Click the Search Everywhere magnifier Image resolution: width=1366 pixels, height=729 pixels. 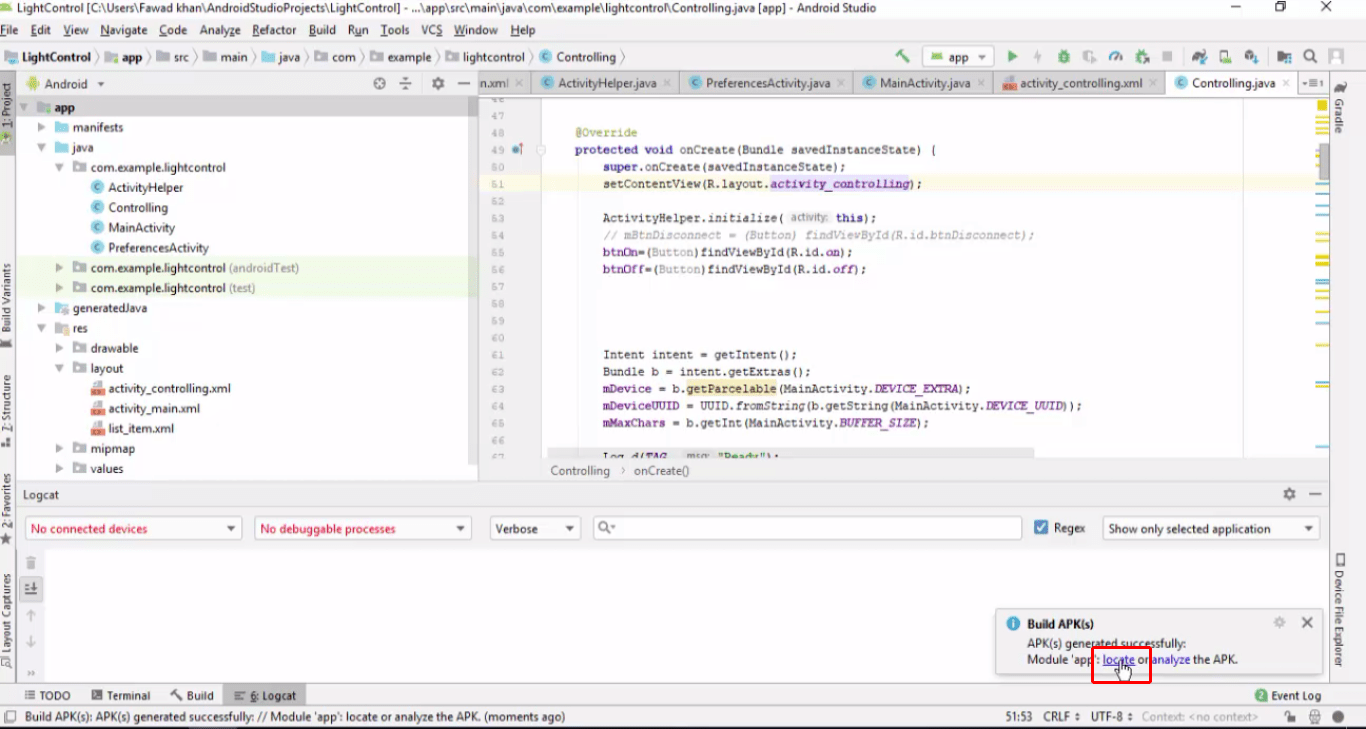[1310, 57]
